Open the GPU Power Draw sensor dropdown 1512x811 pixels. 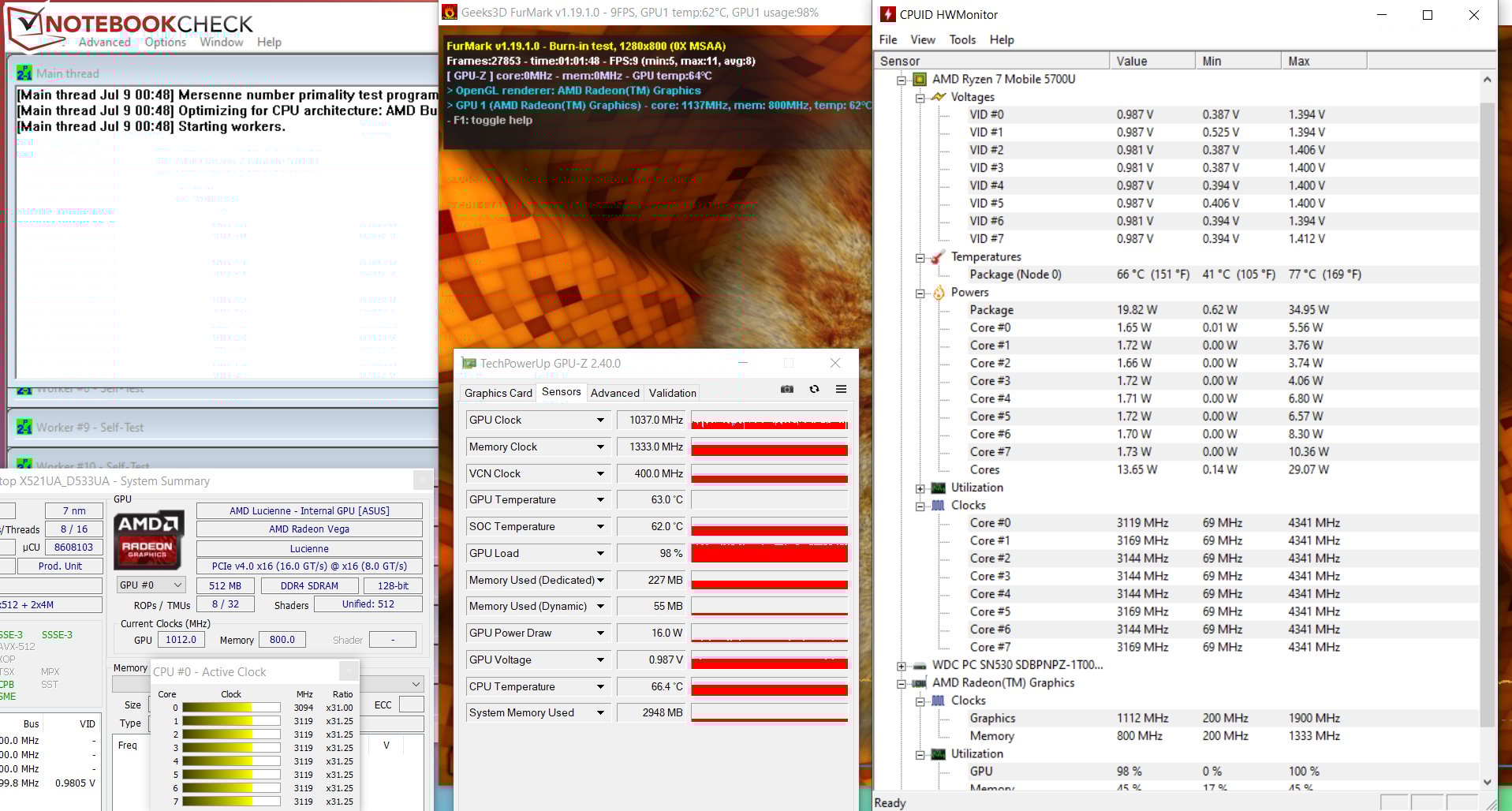[600, 633]
